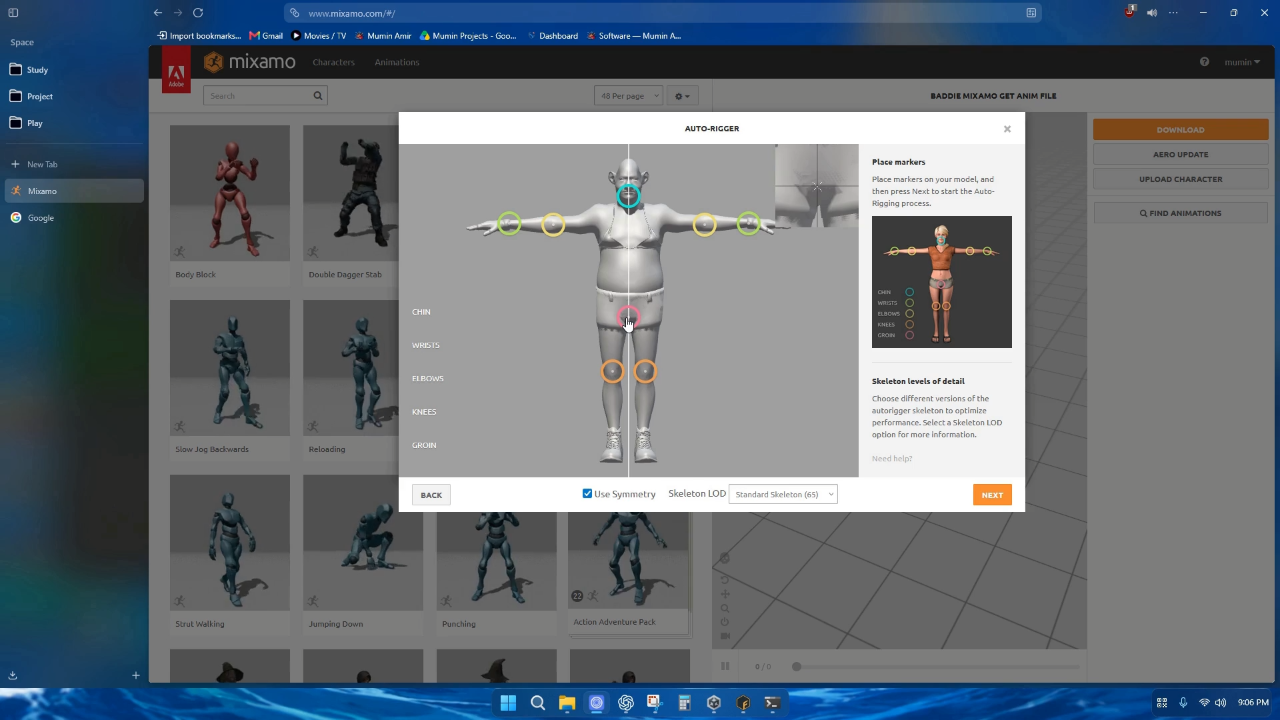Select the pink groin marker on the model
This screenshot has width=1280, height=720.
pos(628,318)
